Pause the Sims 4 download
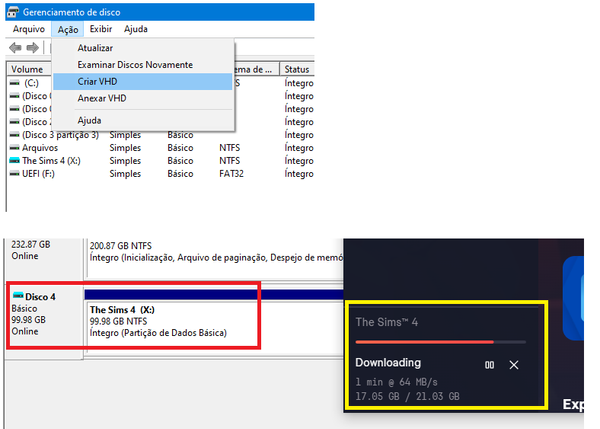 (x=489, y=365)
